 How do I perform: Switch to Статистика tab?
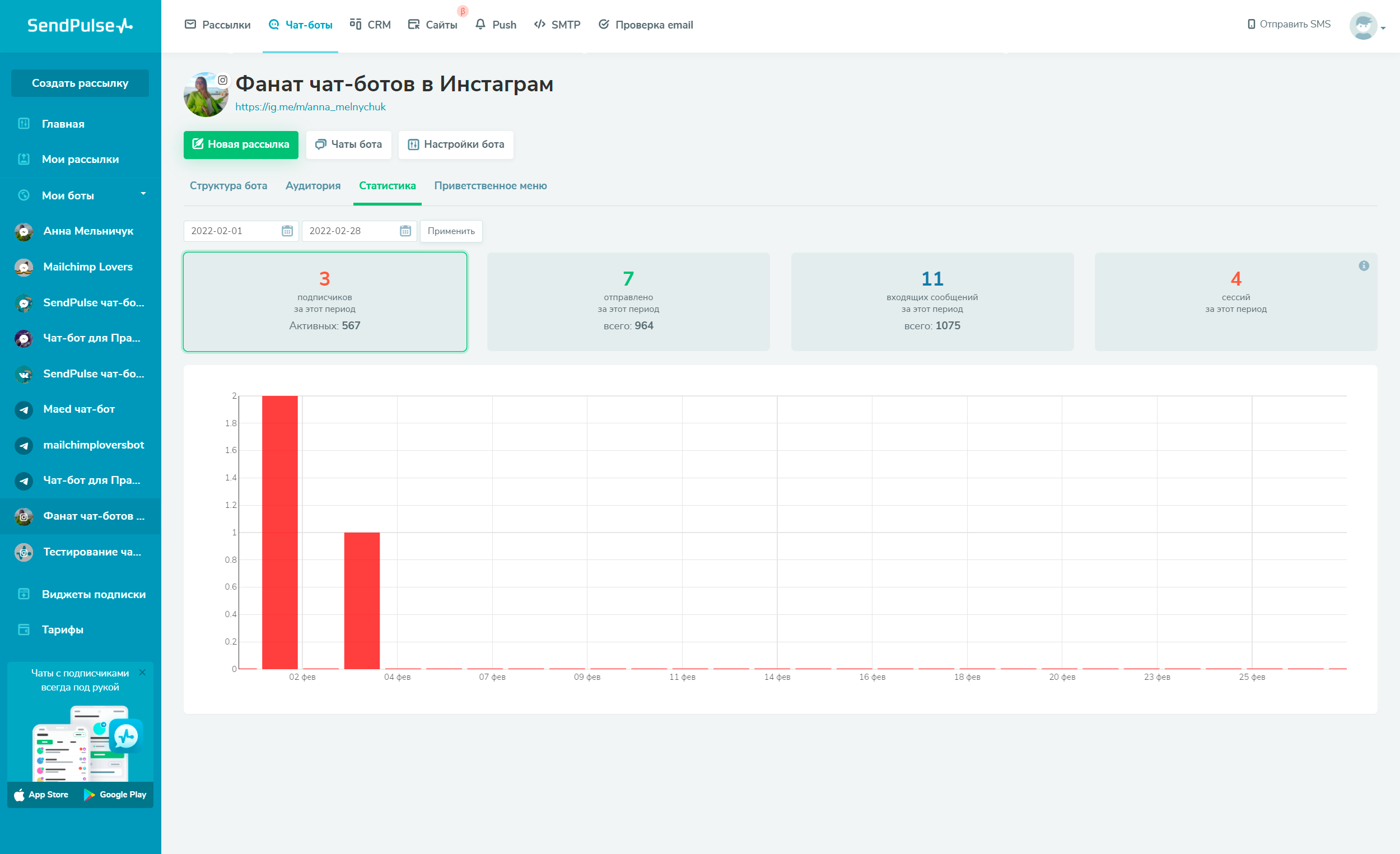pyautogui.click(x=388, y=186)
